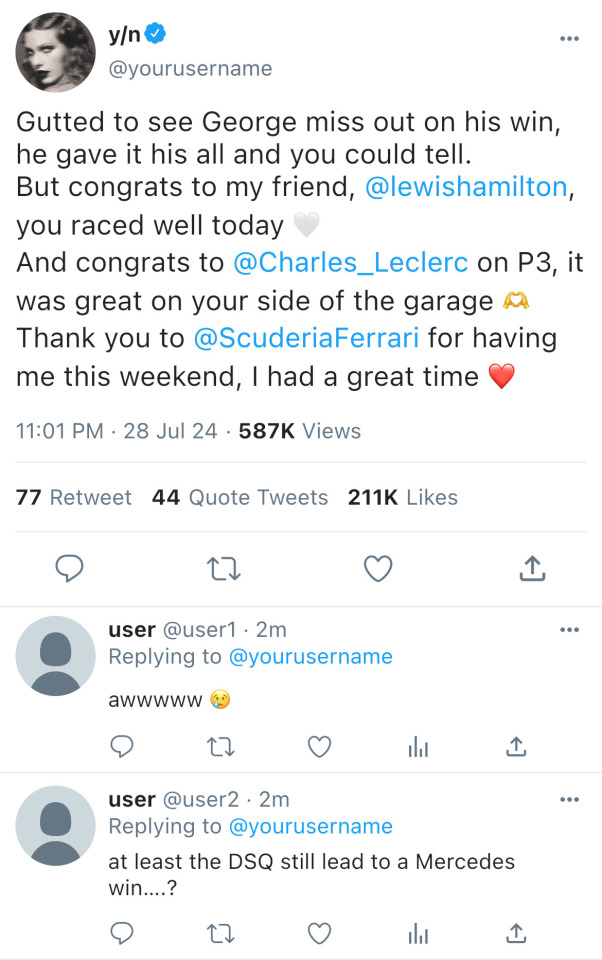View the 44 Quote Tweets
Screen dimensions: 602x960
click(x=240, y=497)
